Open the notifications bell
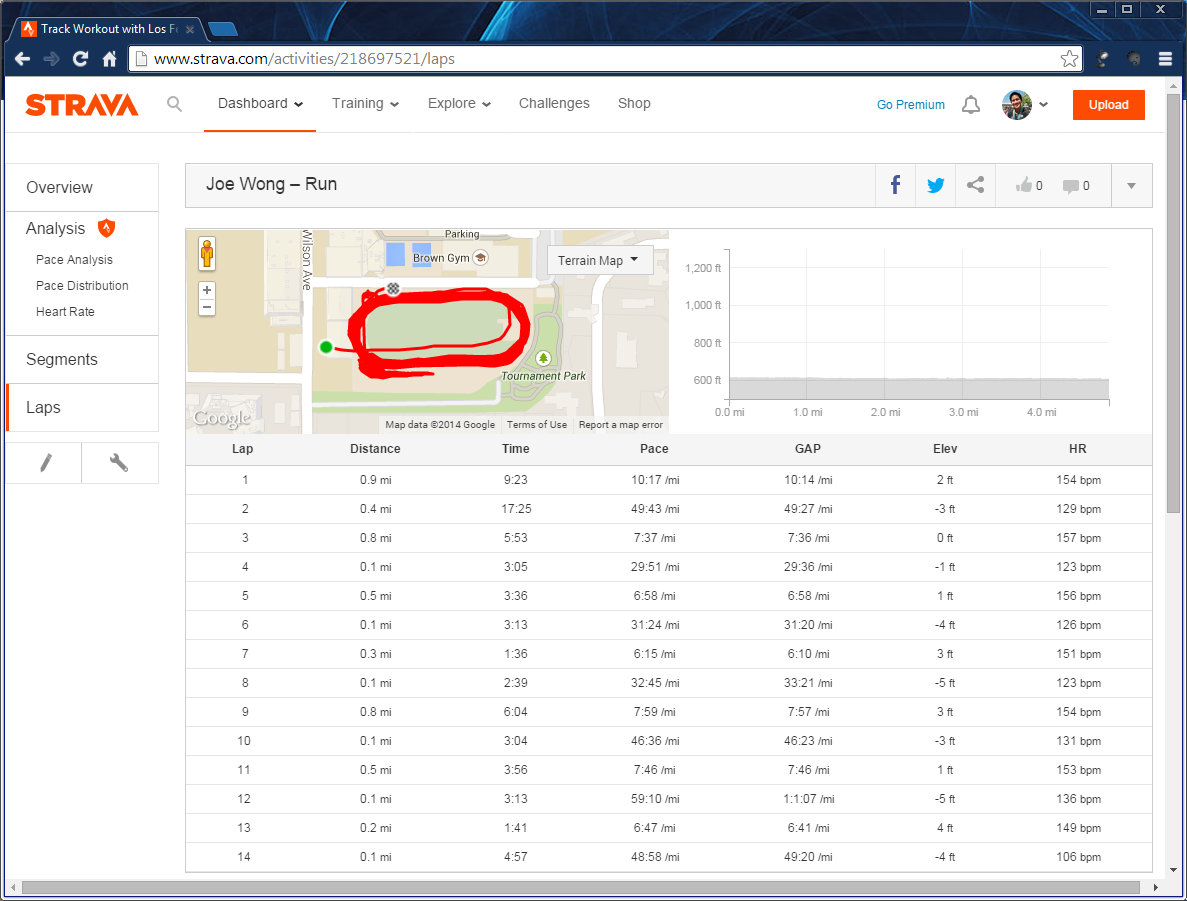Viewport: 1187px width, 901px height. 970,105
